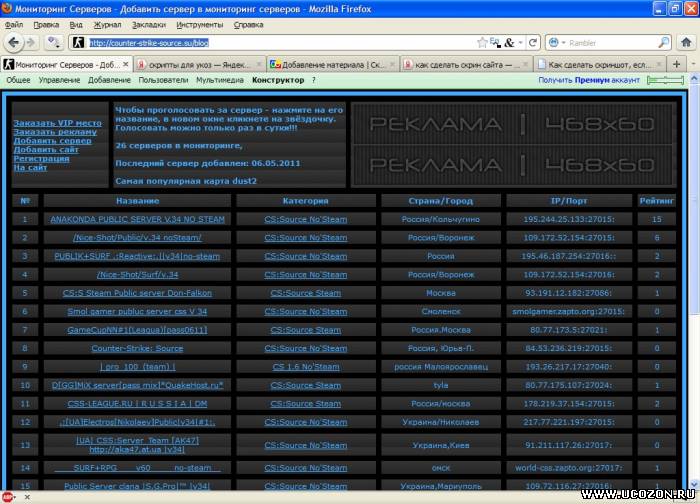700x504 pixels.
Task: Click Получить Премиум аккаунт link
Action: pos(589,80)
